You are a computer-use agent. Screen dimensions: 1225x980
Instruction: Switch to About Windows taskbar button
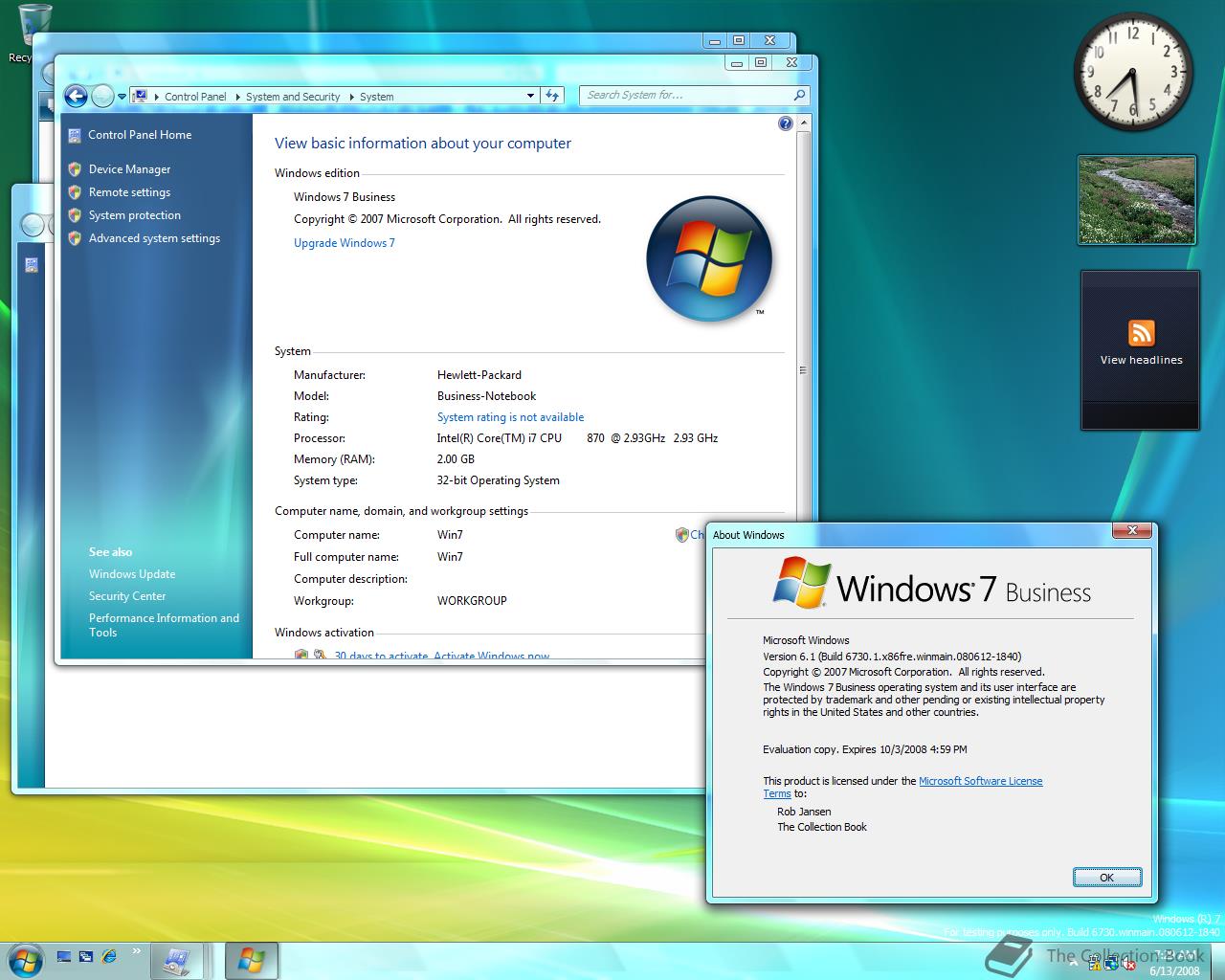[x=252, y=960]
